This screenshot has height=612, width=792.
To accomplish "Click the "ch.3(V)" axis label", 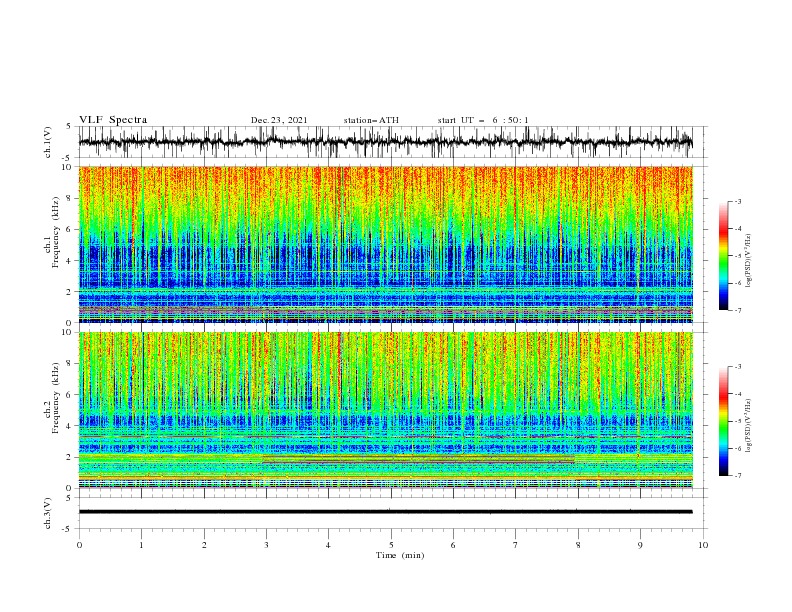I will point(48,513).
